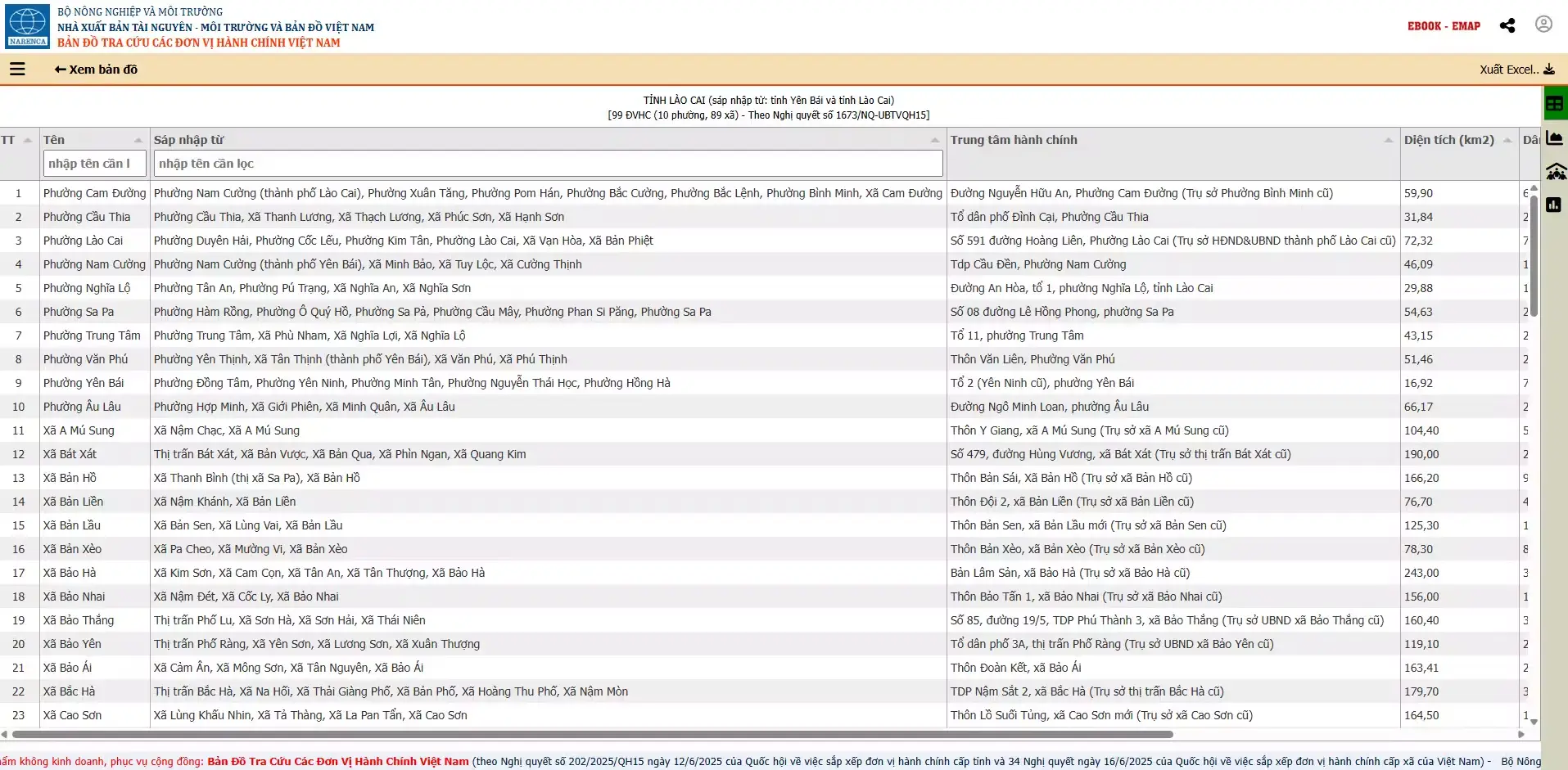The image size is (1568, 770).
Task: Click row number 16 cell
Action: pos(19,549)
